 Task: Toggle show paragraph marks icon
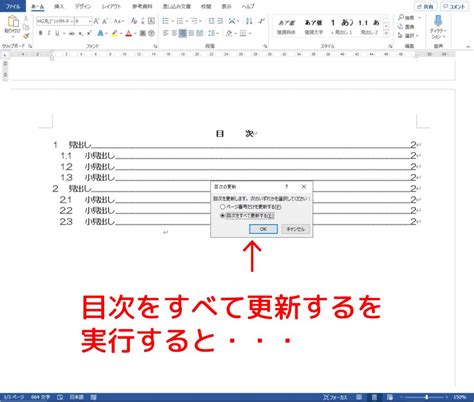coord(262,21)
